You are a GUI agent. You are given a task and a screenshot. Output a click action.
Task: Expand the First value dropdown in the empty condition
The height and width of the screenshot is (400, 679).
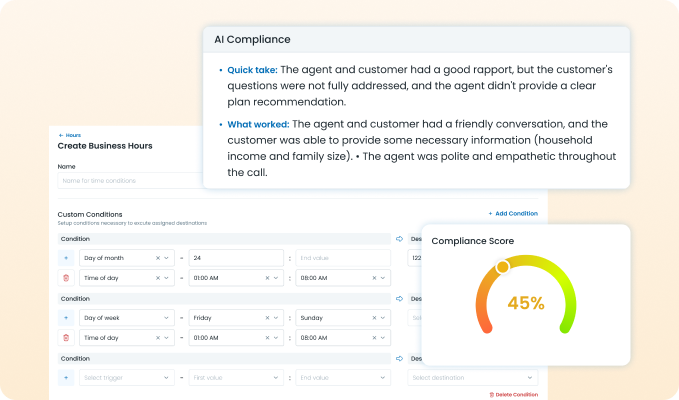point(276,377)
